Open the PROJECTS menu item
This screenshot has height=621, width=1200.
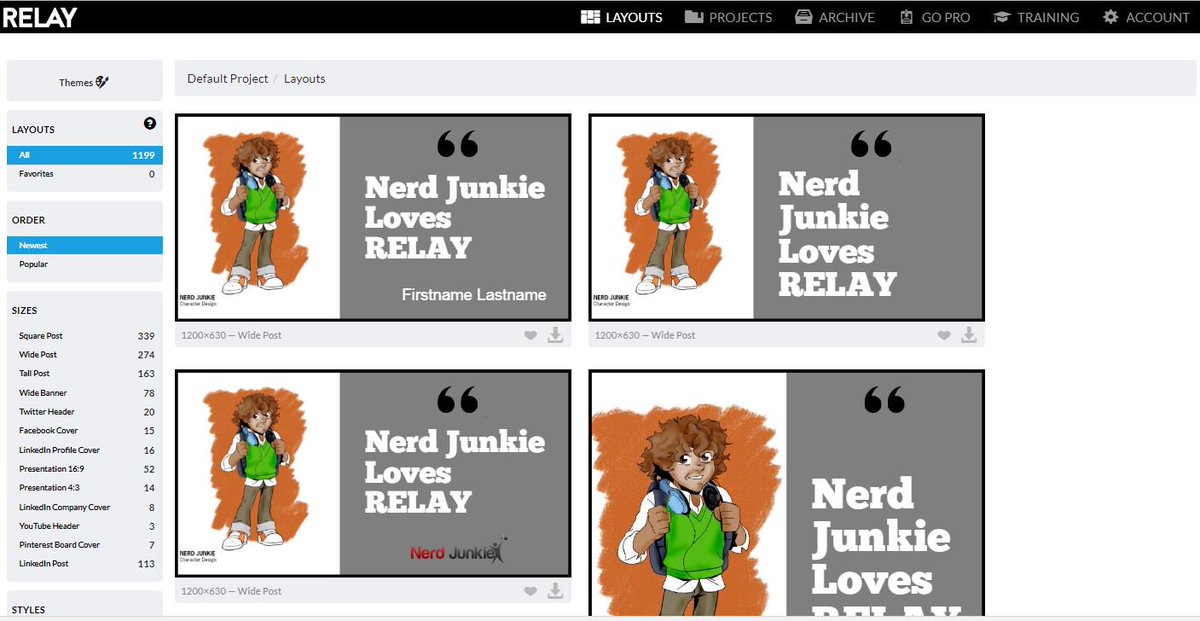pos(728,17)
